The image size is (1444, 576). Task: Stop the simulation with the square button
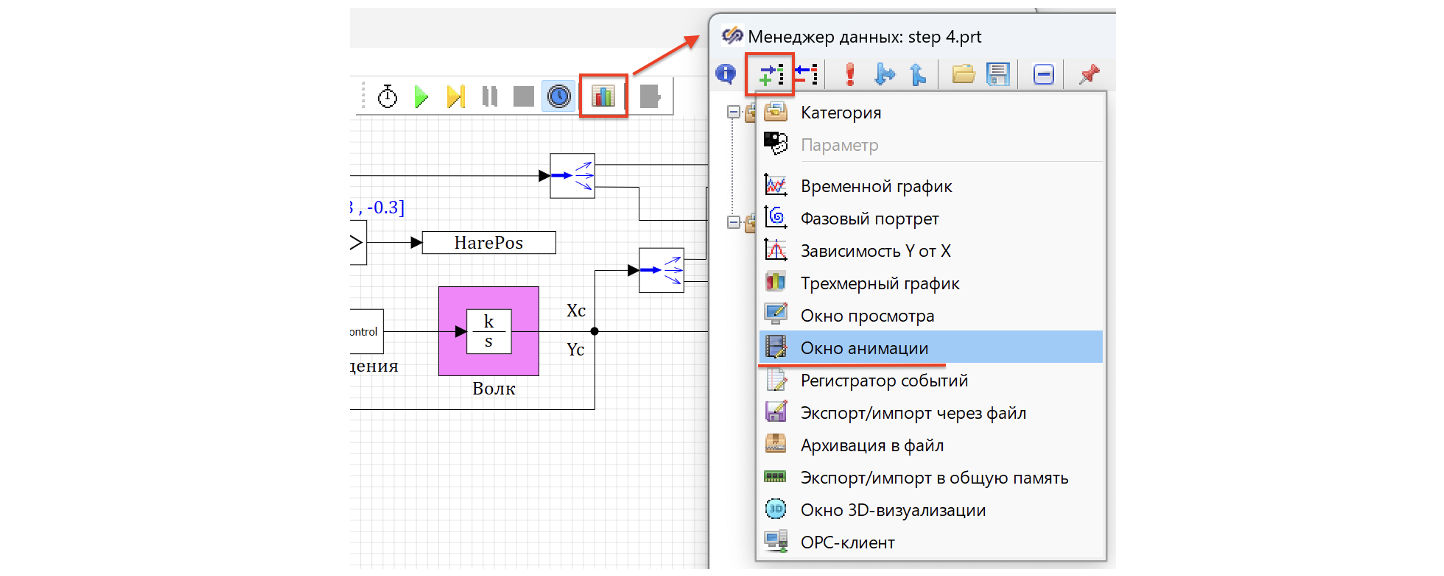click(523, 96)
